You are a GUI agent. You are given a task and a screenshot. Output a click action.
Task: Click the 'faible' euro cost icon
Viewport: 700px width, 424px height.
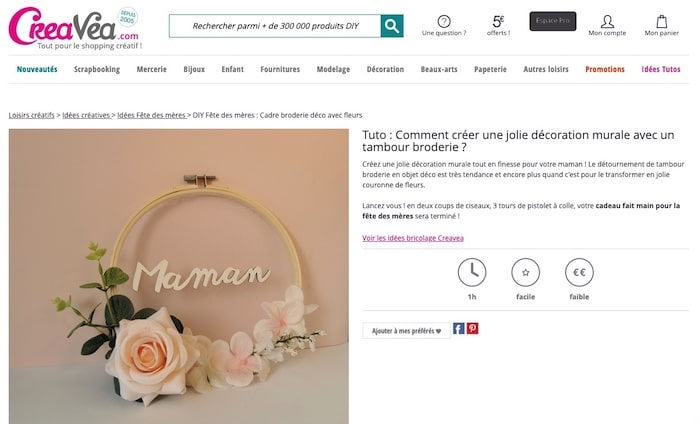tap(578, 273)
